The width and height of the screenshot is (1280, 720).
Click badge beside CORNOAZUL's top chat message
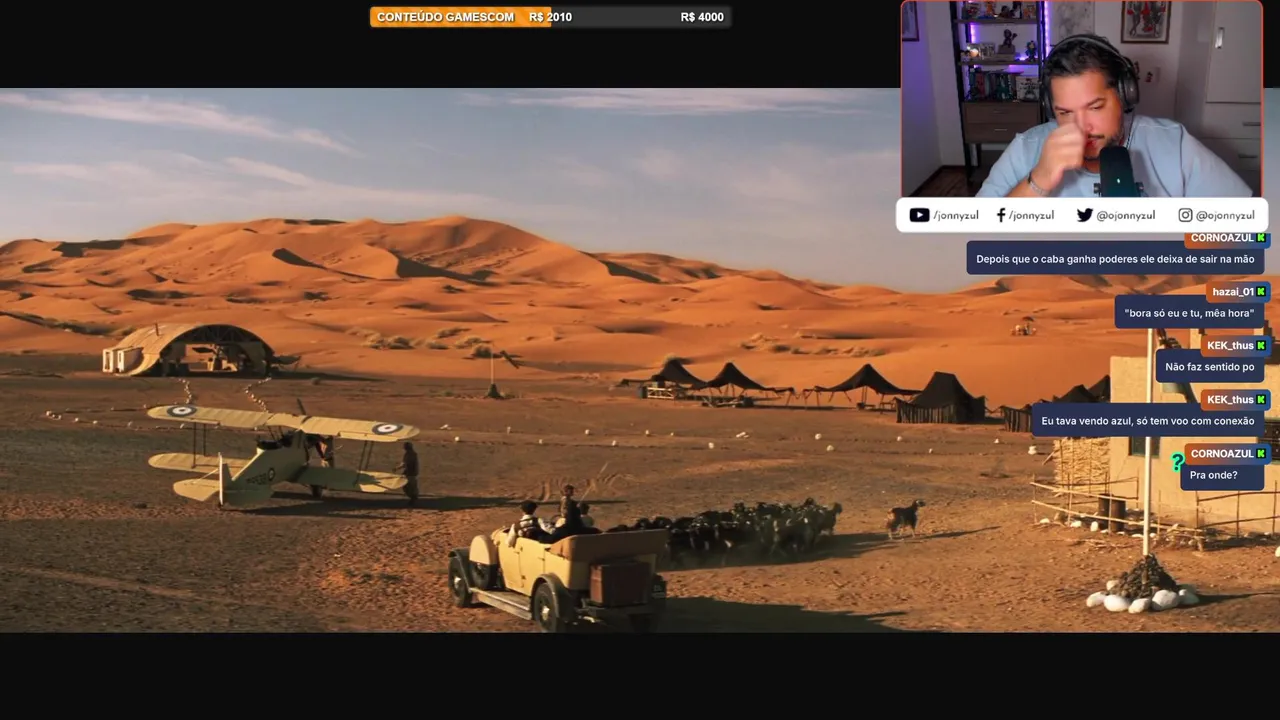(x=1261, y=238)
